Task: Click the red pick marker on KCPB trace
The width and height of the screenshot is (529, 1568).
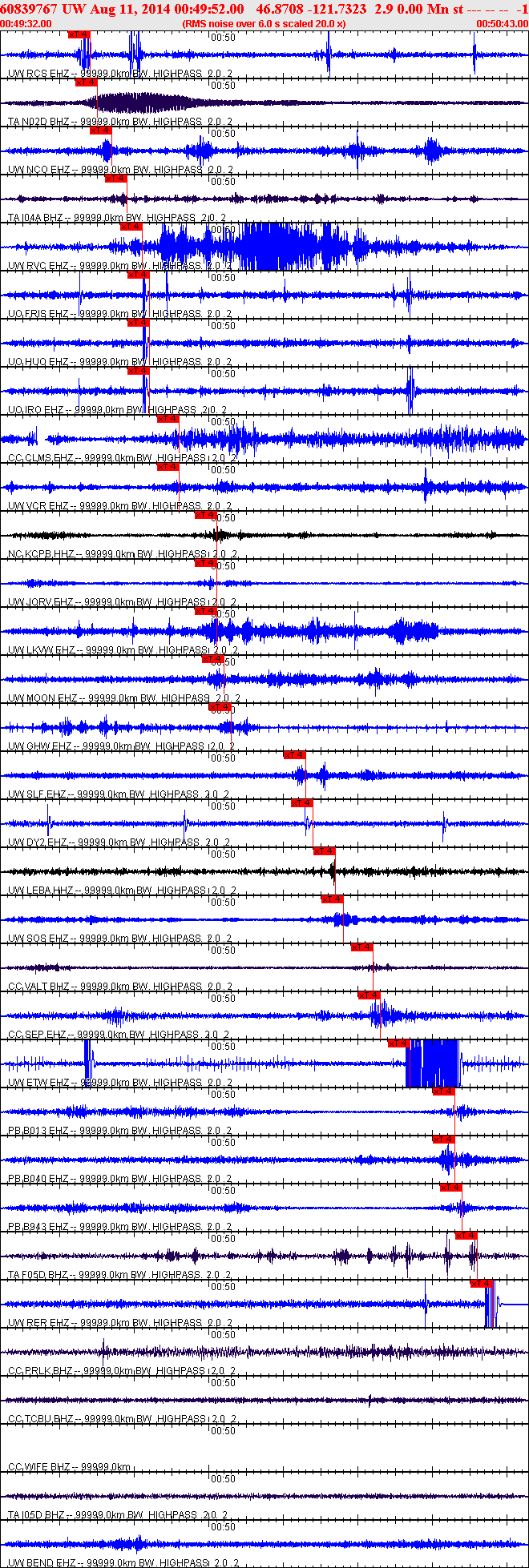Action: (206, 515)
